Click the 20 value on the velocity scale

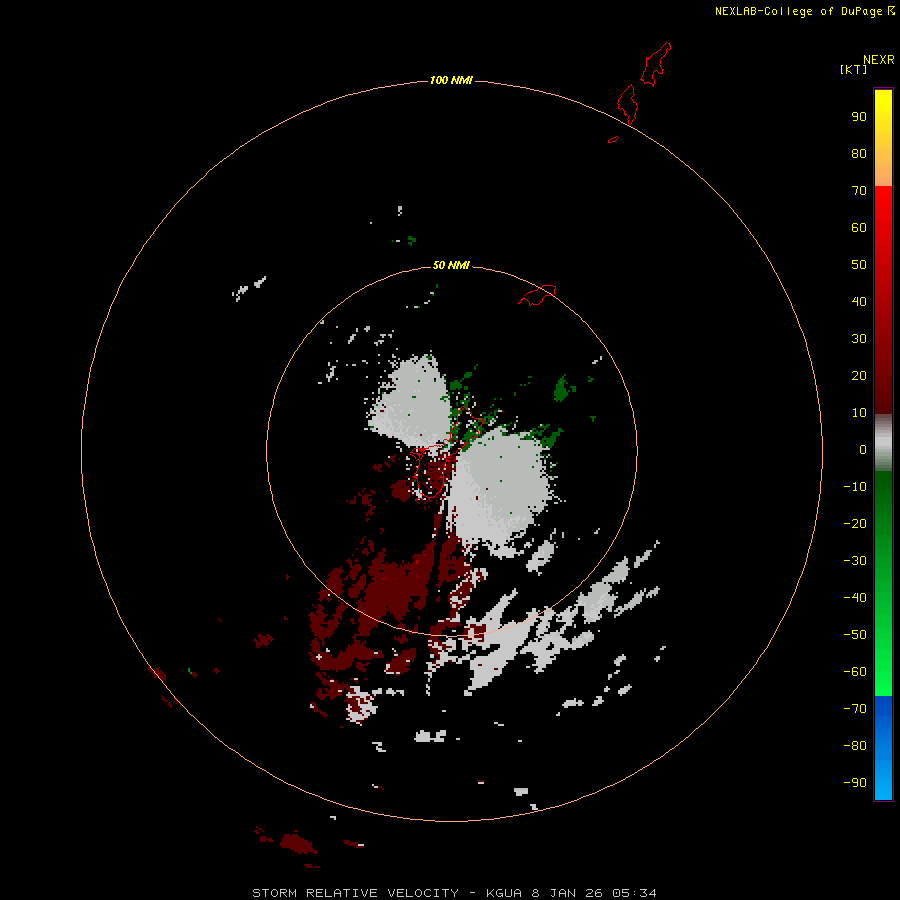point(859,375)
